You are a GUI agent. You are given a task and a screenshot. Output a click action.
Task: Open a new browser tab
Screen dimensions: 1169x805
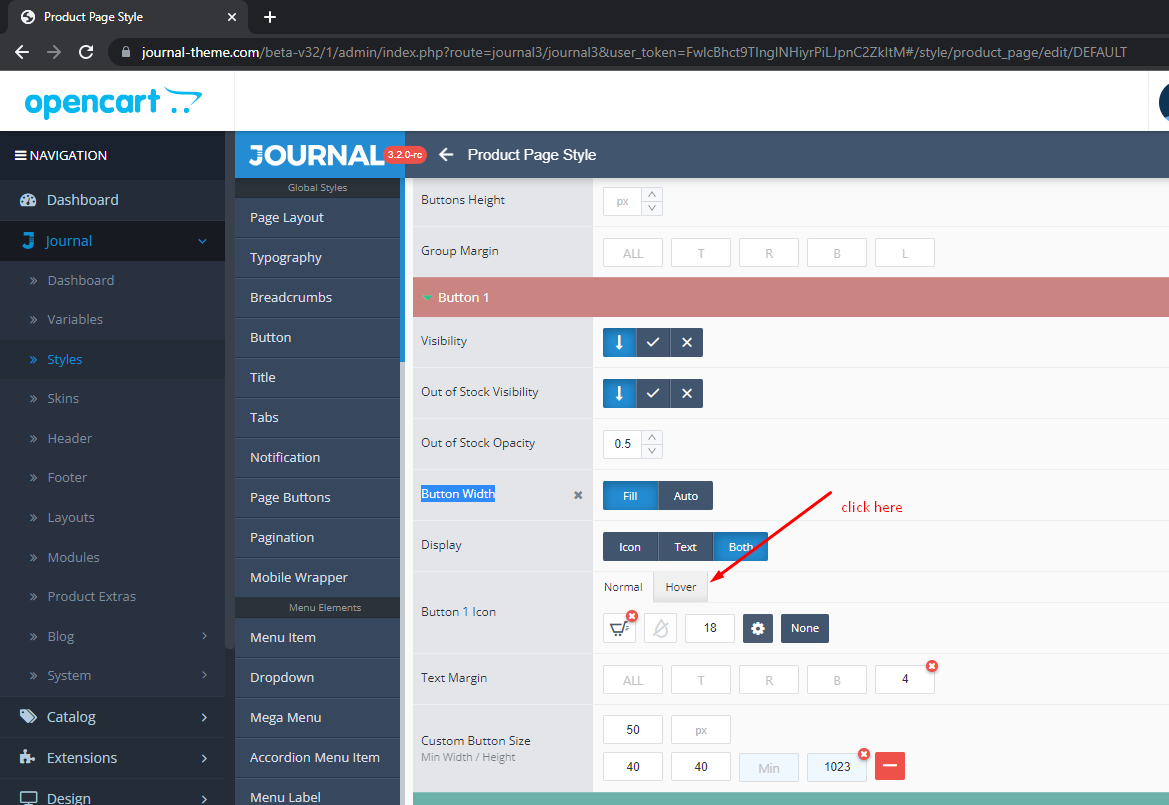click(270, 16)
